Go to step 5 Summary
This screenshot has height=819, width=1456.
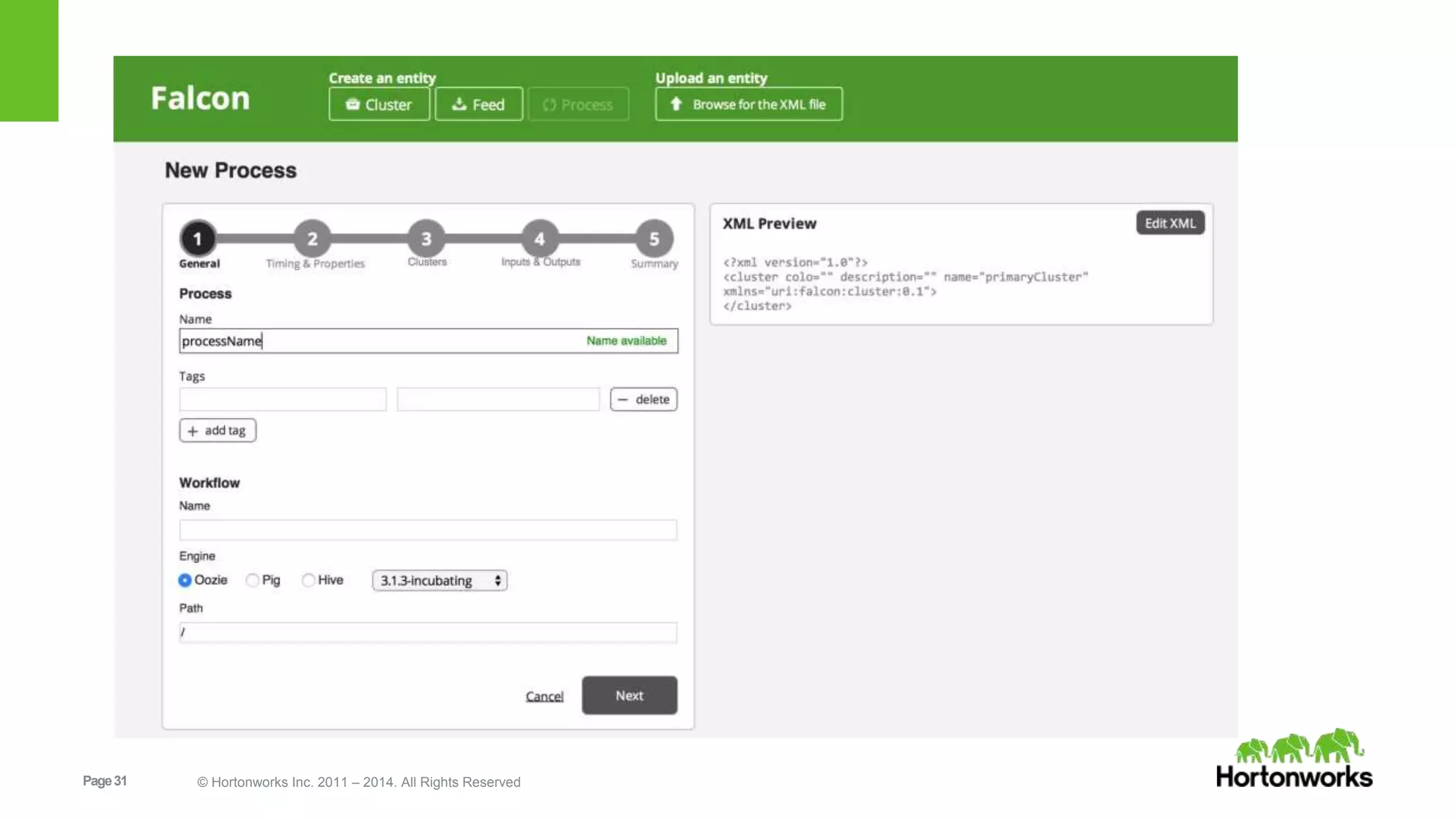pyautogui.click(x=654, y=238)
